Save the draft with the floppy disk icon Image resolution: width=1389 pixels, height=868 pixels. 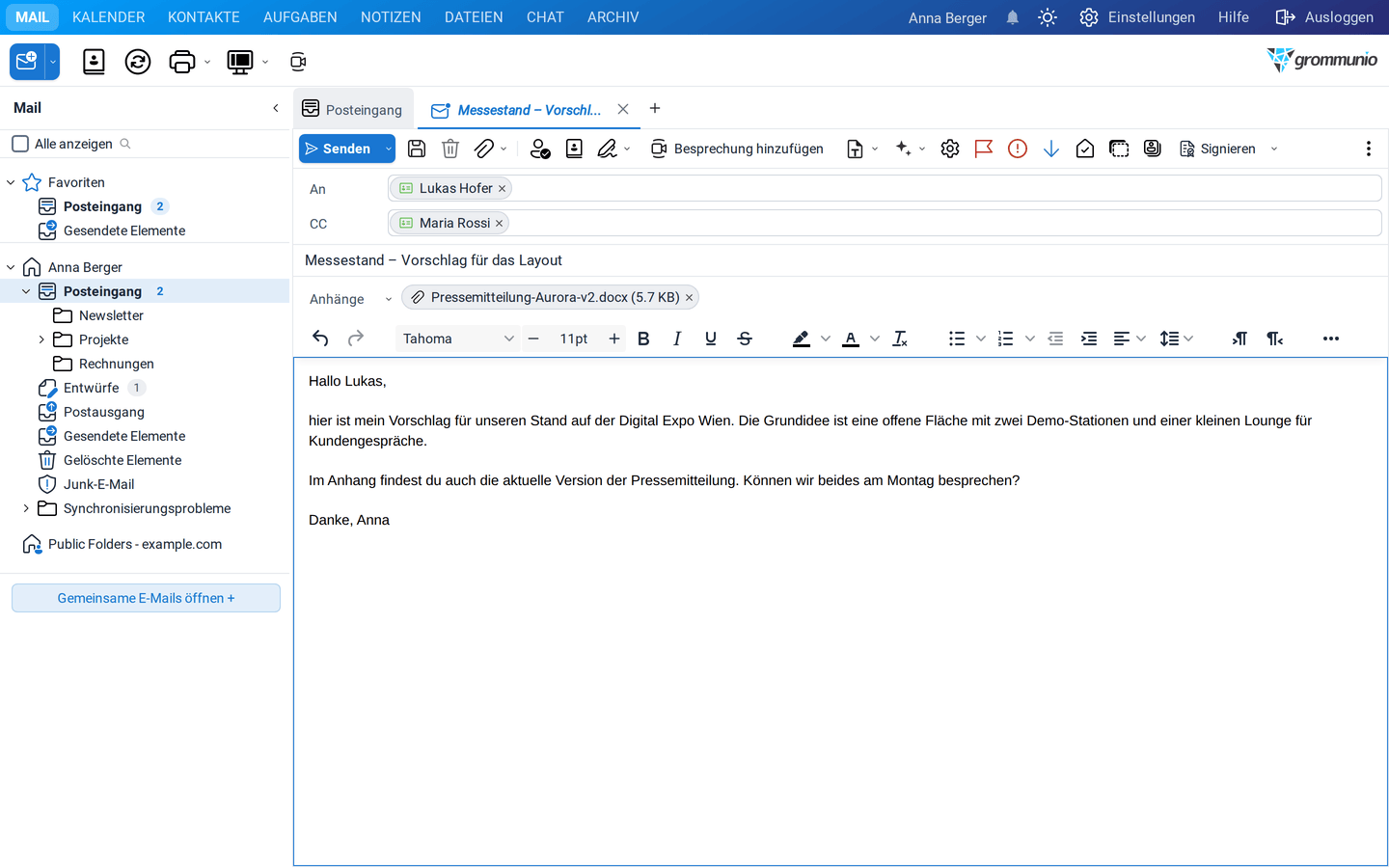(417, 149)
